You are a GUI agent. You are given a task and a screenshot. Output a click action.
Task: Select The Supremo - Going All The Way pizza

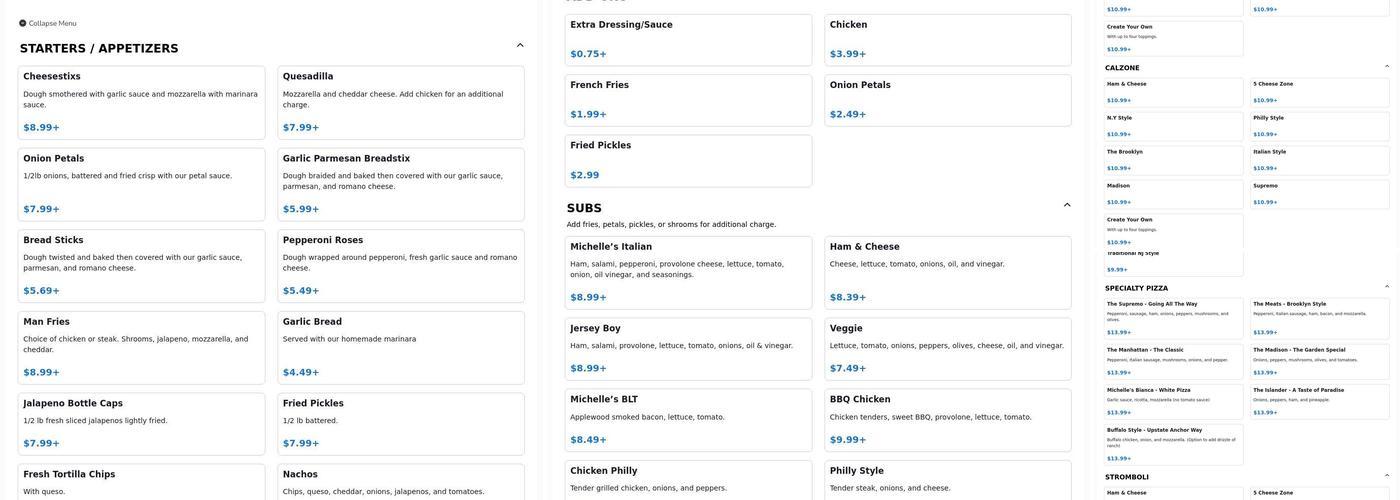pyautogui.click(x=1174, y=317)
